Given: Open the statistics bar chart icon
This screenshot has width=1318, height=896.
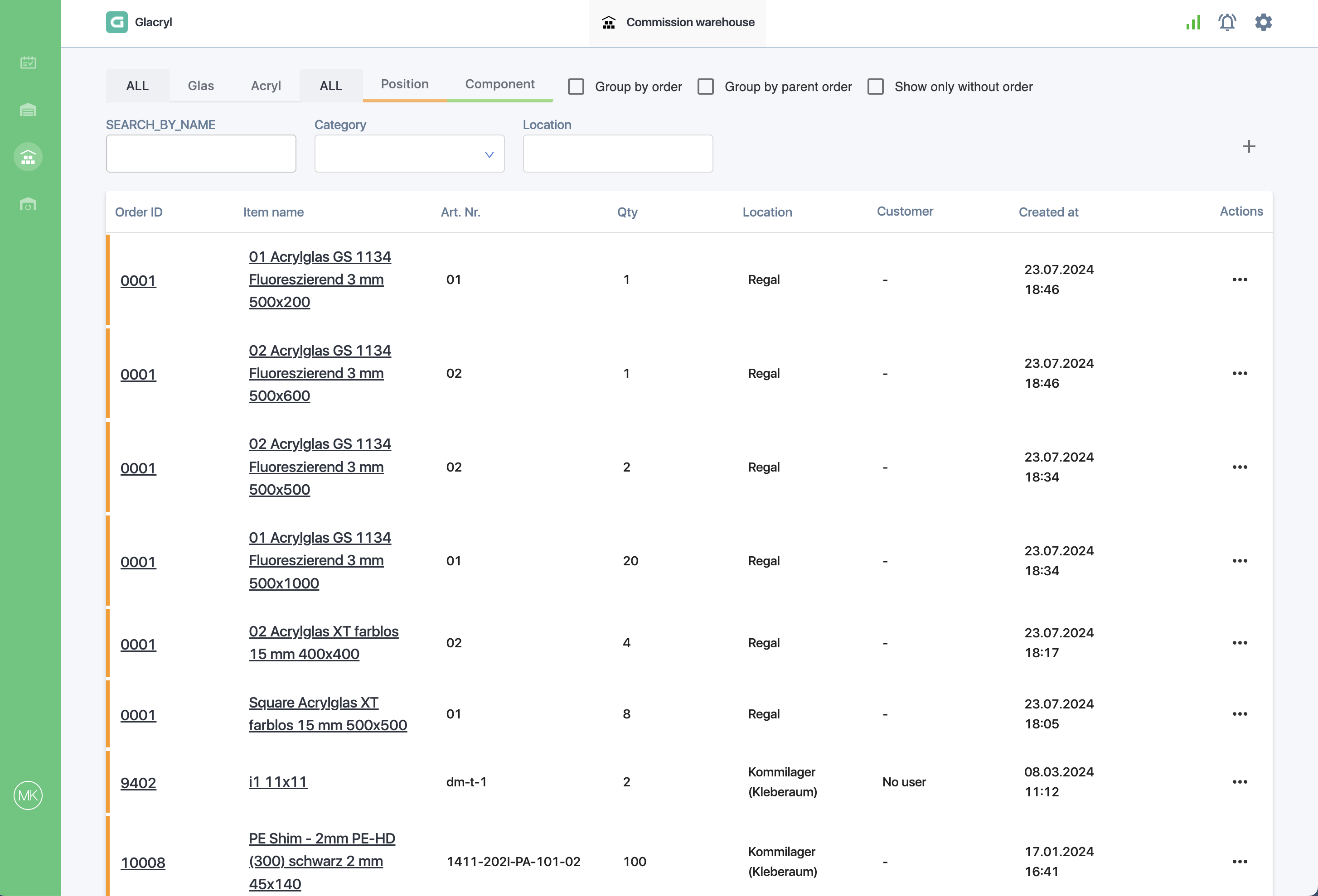Looking at the screenshot, I should [1193, 22].
